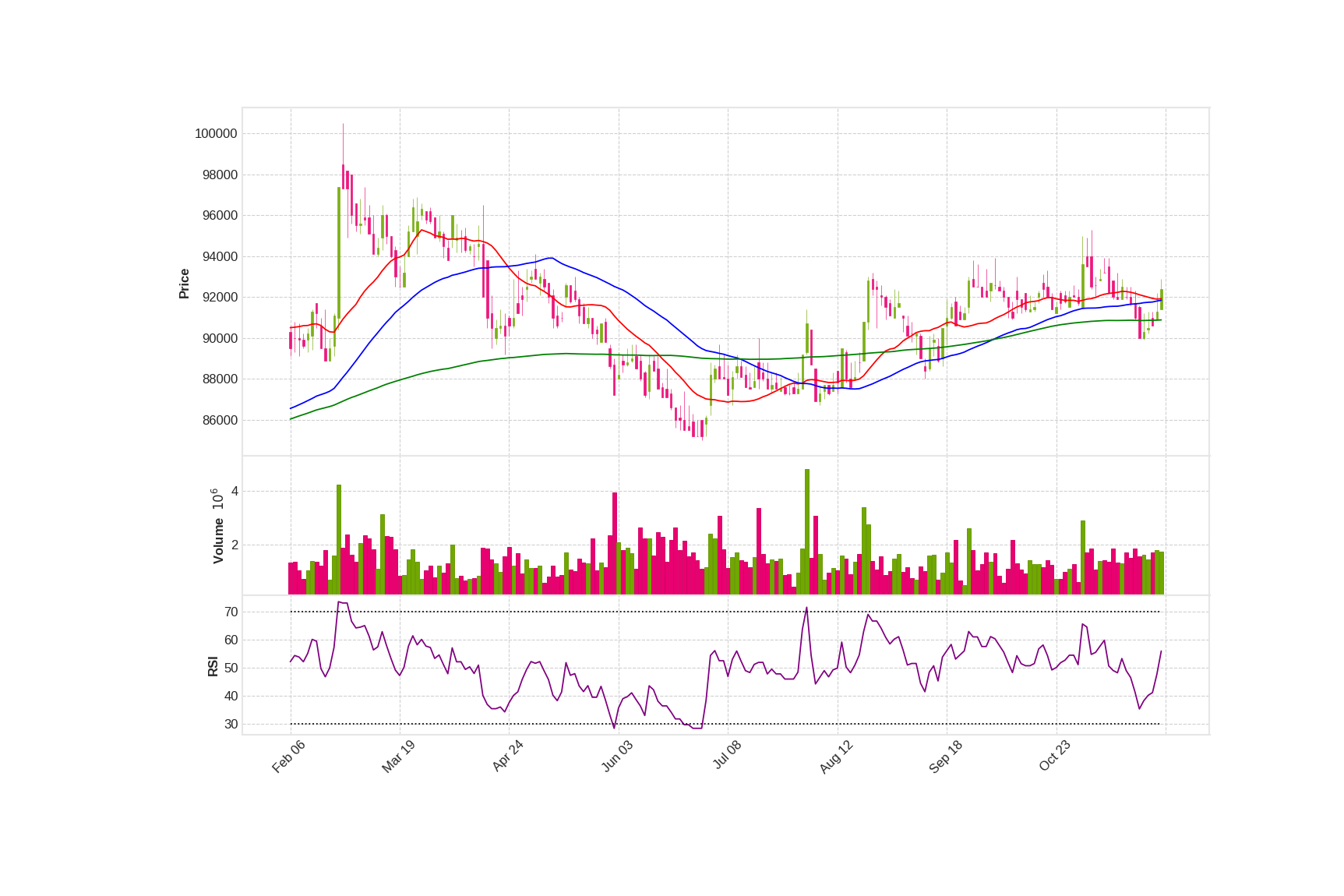1344x896 pixels.
Task: Click the Jul 08 date label
Action: [x=727, y=756]
